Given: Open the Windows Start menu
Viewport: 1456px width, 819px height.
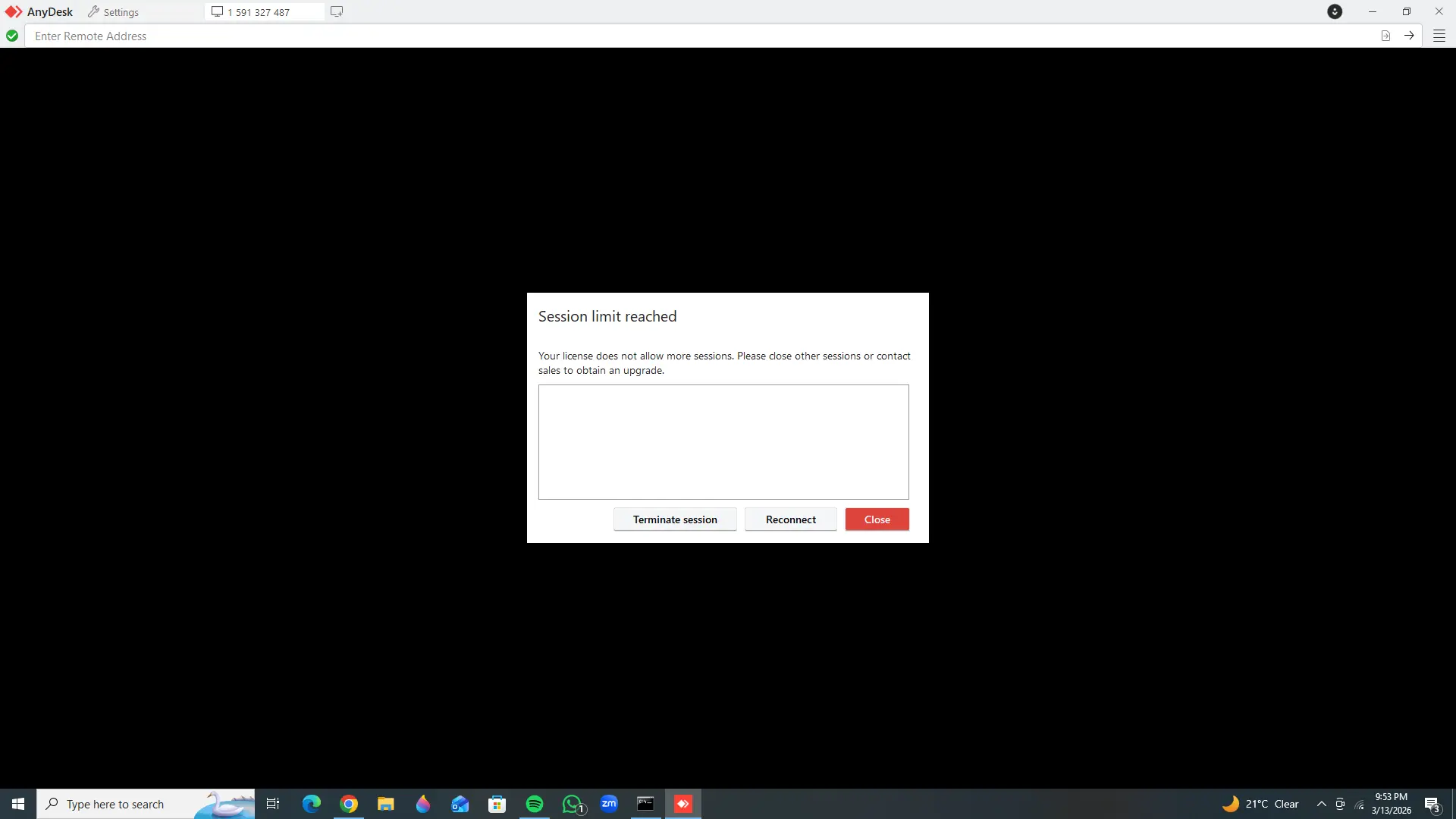Looking at the screenshot, I should pyautogui.click(x=18, y=804).
